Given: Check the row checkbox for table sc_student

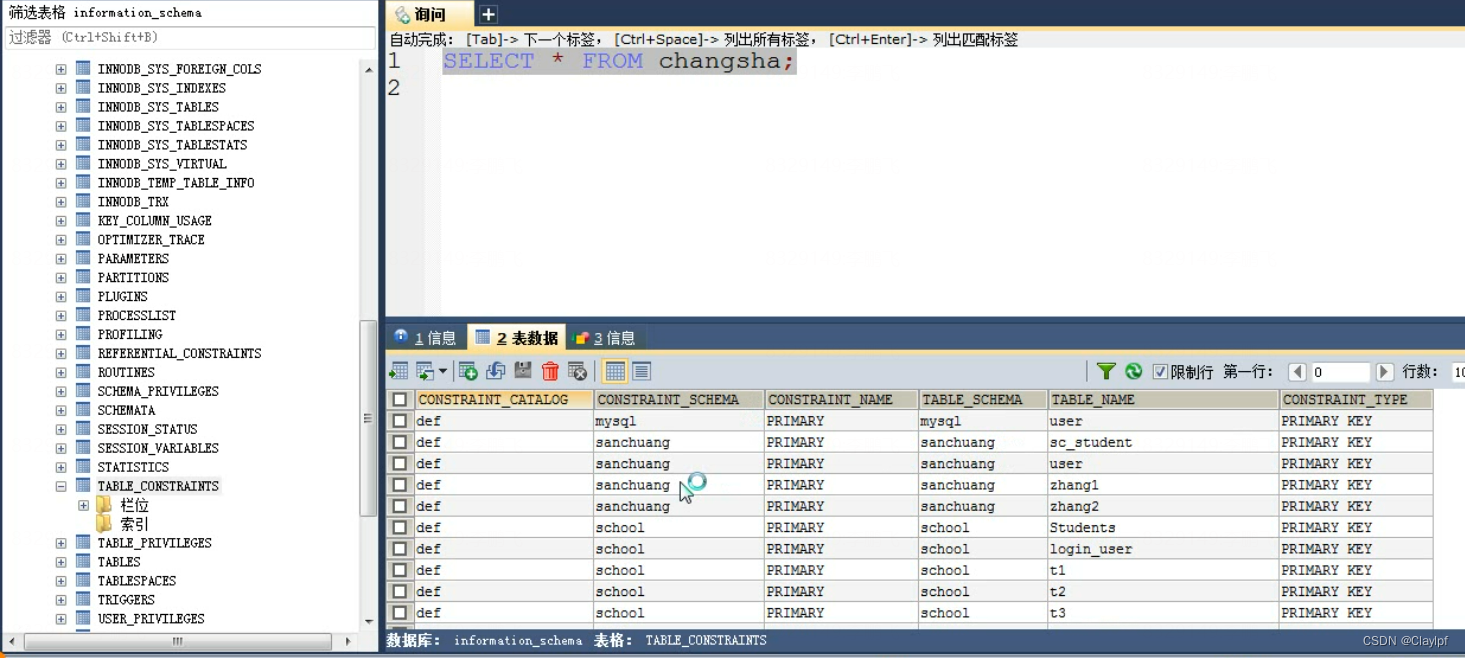Looking at the screenshot, I should tap(400, 442).
